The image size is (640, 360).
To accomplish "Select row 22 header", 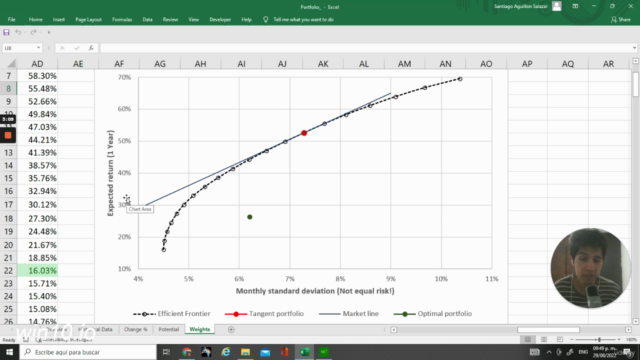I will (8, 271).
